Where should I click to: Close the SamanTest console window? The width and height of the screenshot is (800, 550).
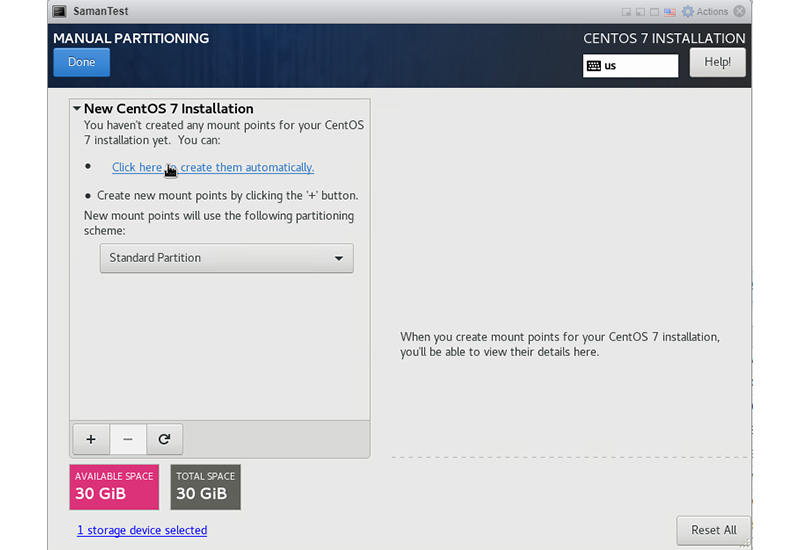pos(740,12)
